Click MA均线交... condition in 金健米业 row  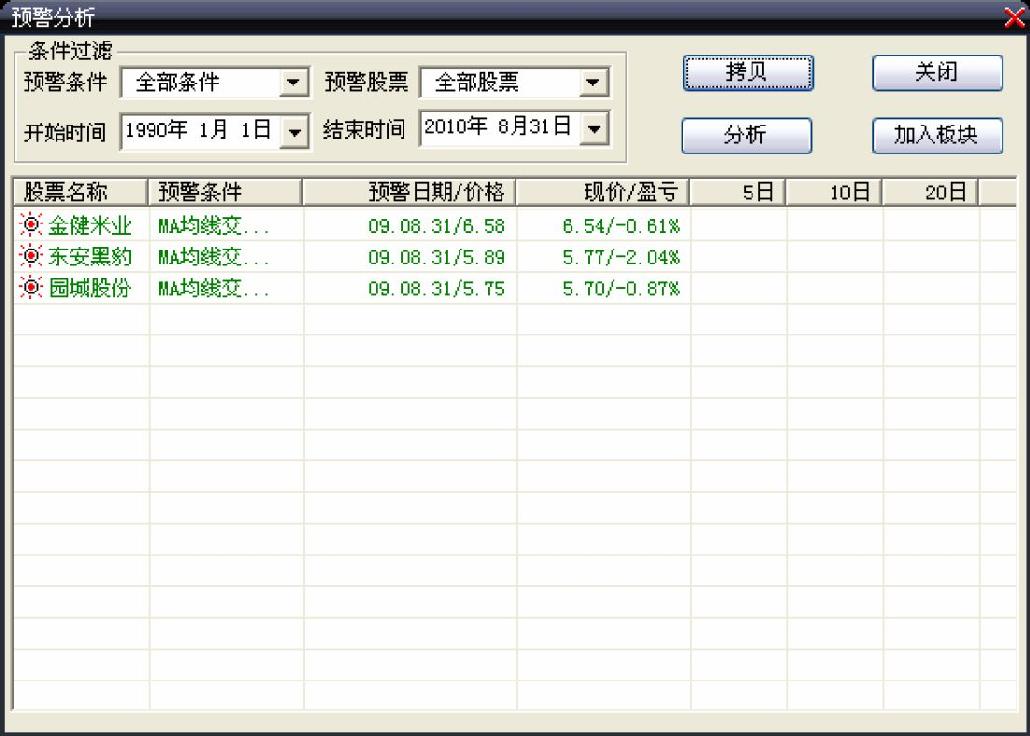(213, 226)
